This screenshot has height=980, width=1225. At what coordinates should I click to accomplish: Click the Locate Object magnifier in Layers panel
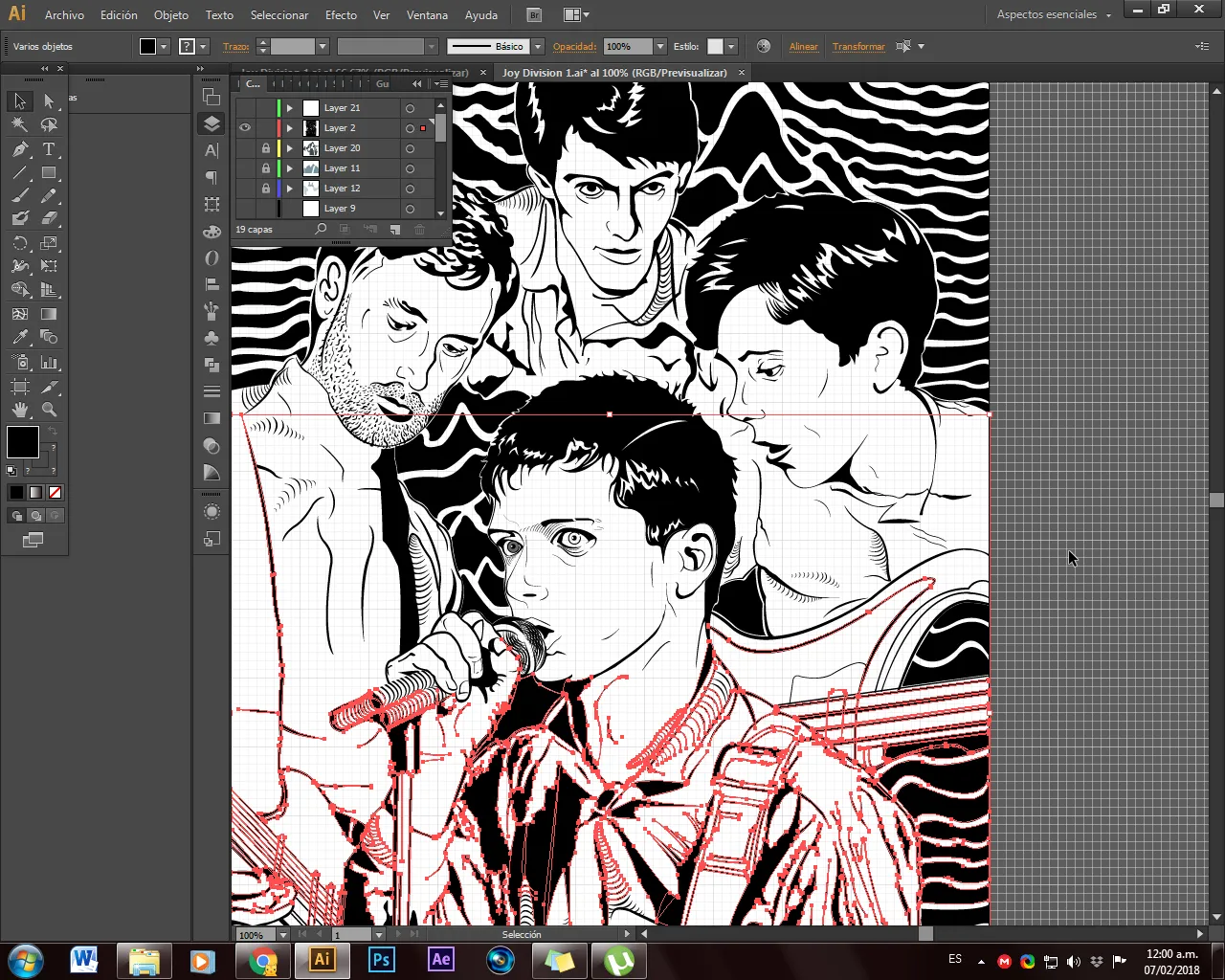click(x=321, y=230)
